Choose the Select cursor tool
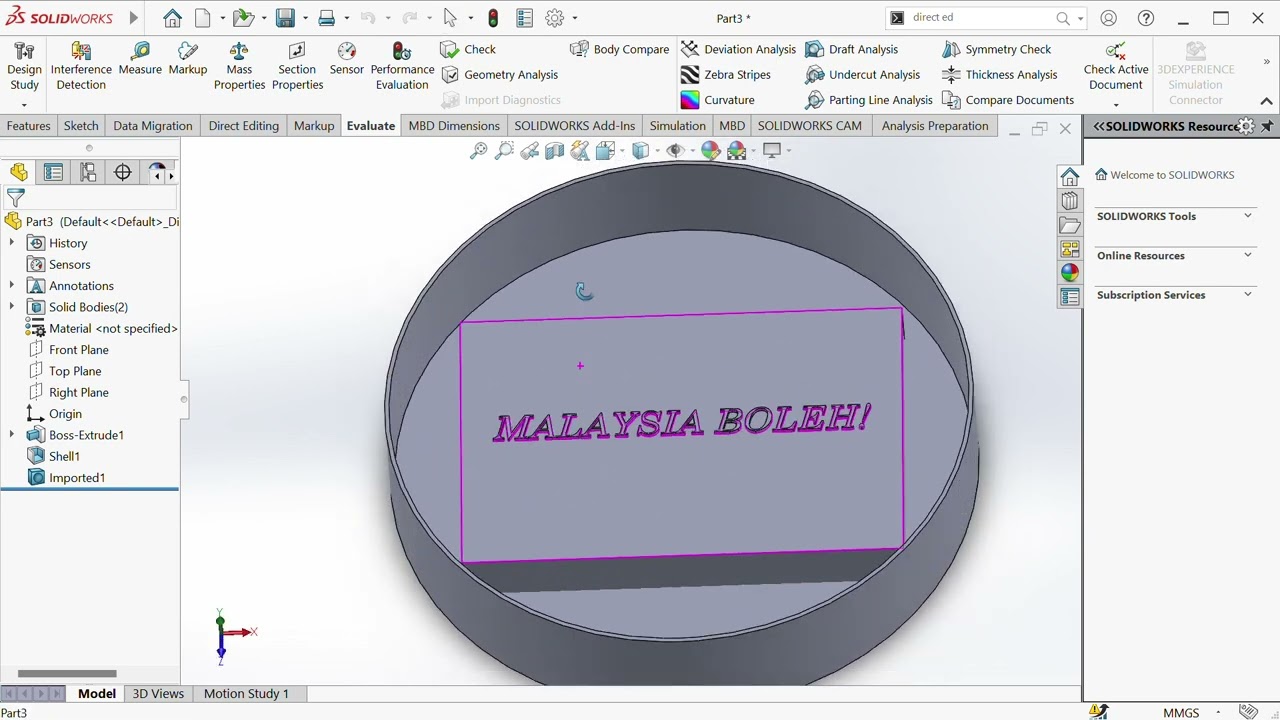The height and width of the screenshot is (720, 1280). coord(450,18)
